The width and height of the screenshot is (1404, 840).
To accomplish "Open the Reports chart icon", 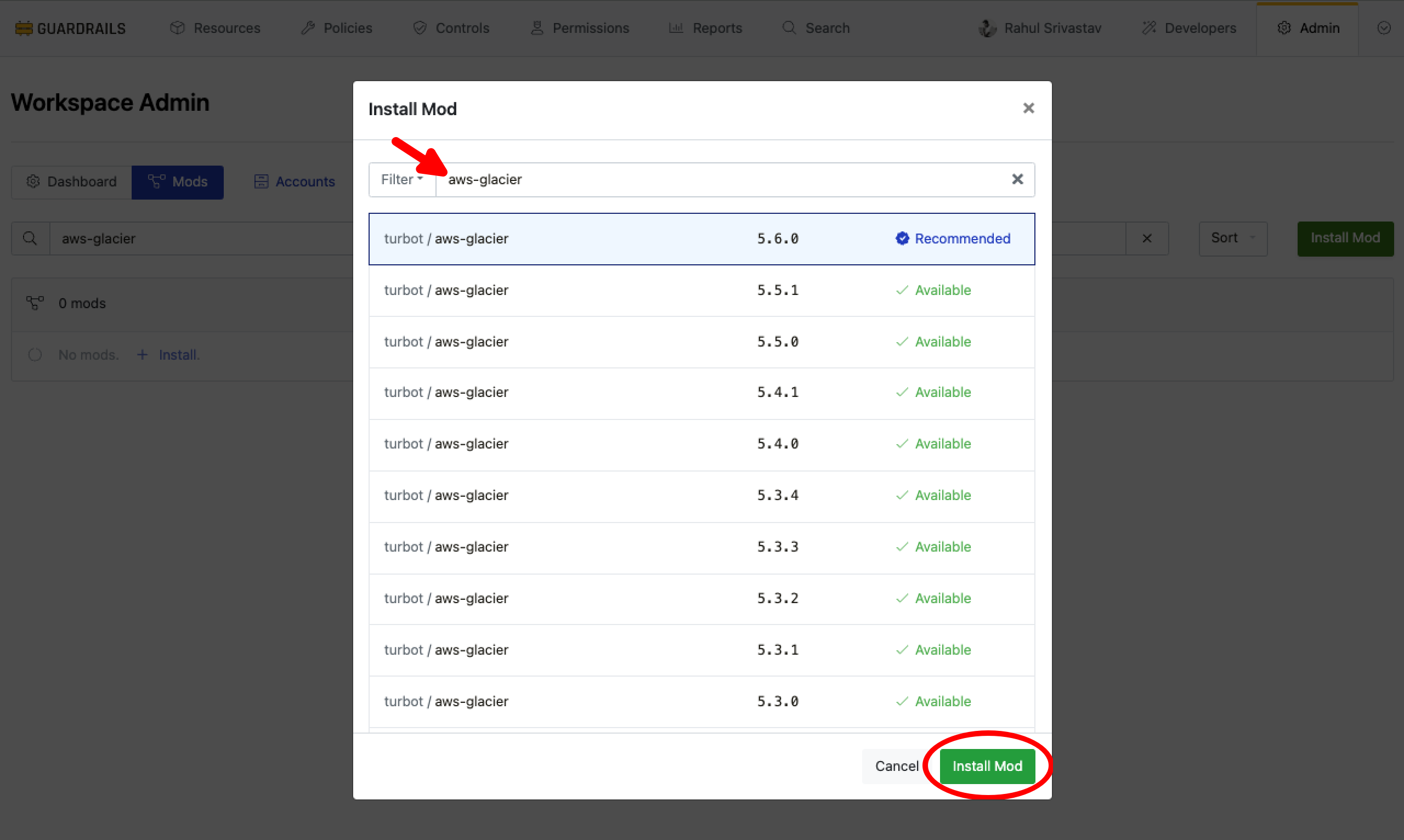I will click(x=675, y=28).
